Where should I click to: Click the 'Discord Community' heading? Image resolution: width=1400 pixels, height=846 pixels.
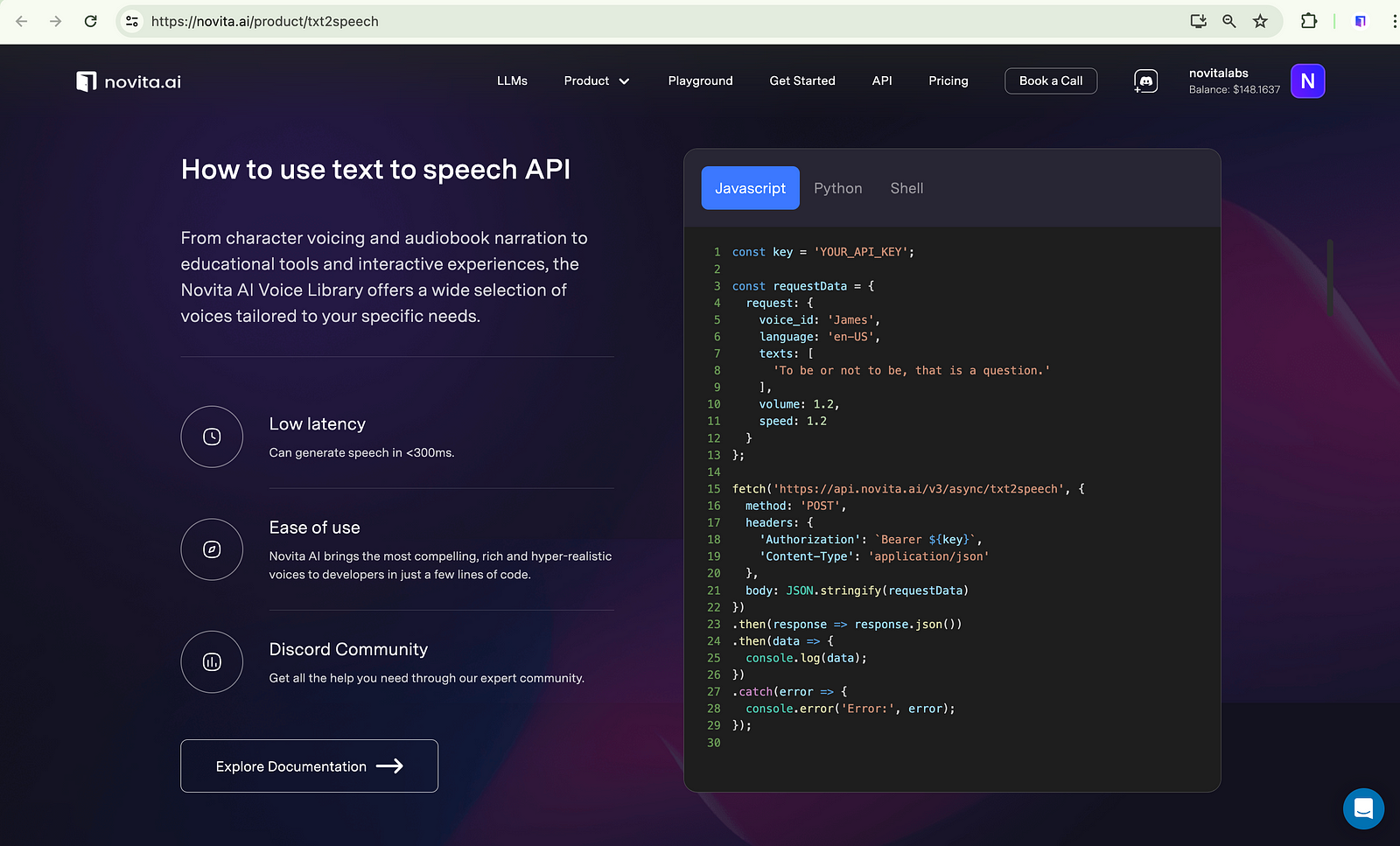348,649
